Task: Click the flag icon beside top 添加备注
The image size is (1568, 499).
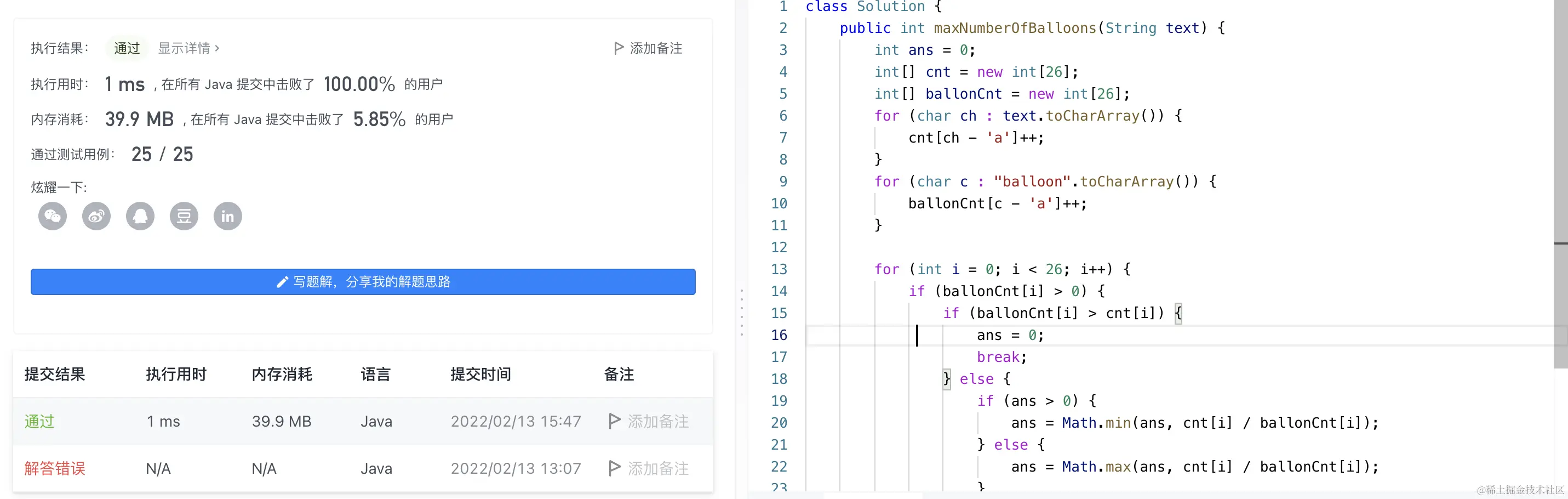Action: pyautogui.click(x=619, y=48)
